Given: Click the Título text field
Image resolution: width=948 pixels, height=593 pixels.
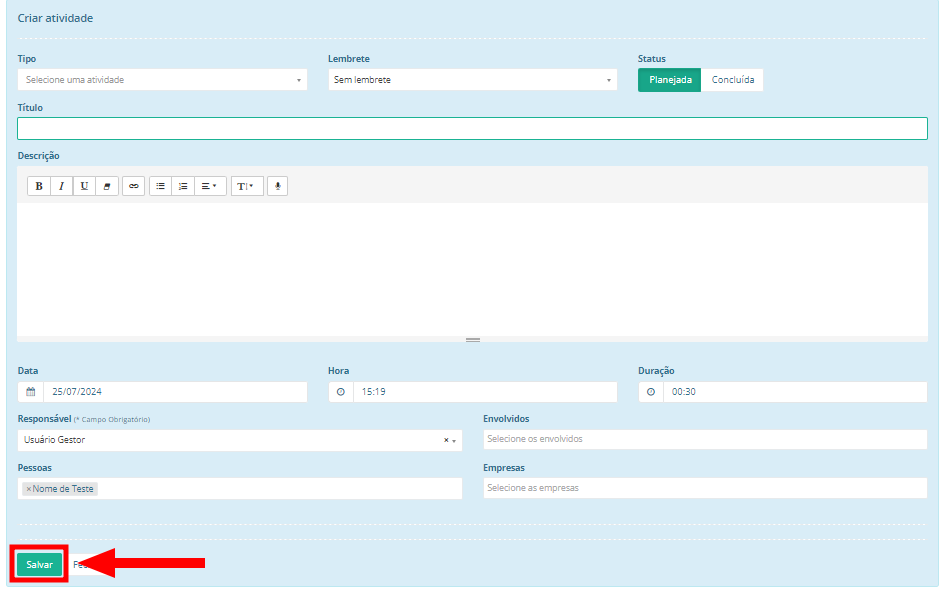Looking at the screenshot, I should 472,129.
